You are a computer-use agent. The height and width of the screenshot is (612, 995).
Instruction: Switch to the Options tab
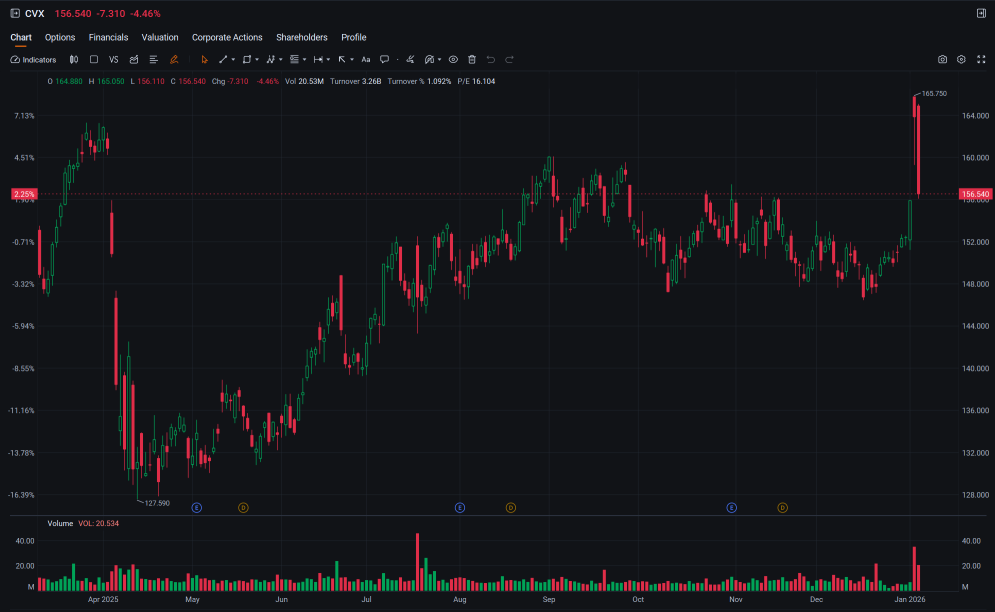60,37
